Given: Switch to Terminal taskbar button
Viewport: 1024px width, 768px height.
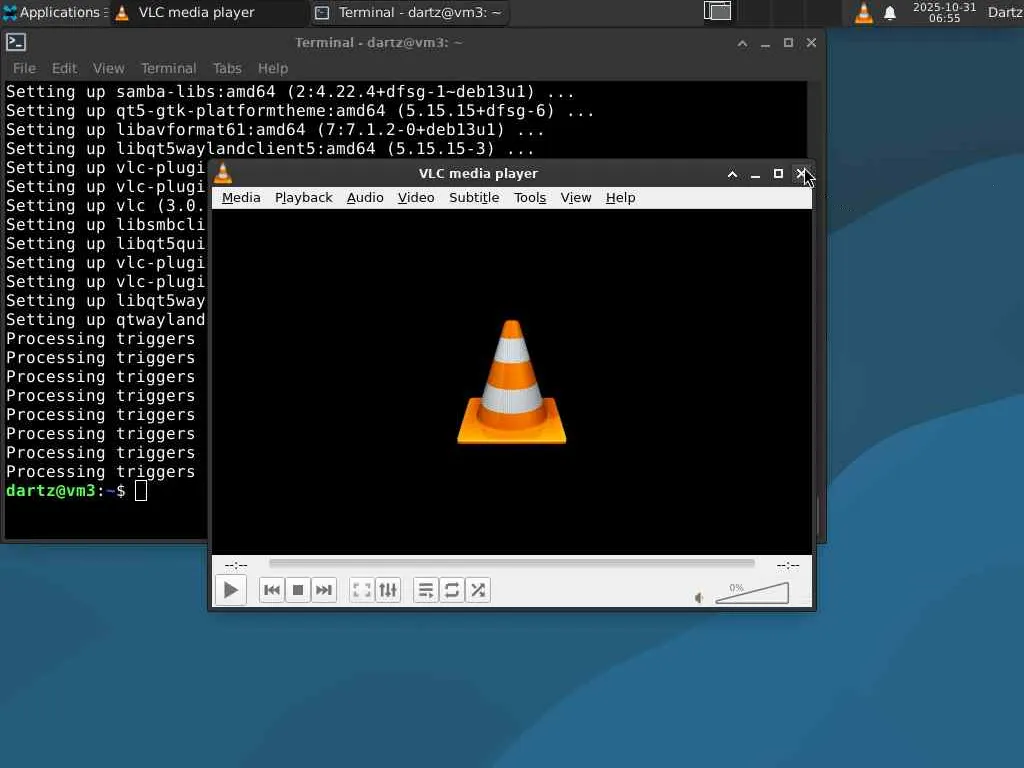Looking at the screenshot, I should point(408,12).
